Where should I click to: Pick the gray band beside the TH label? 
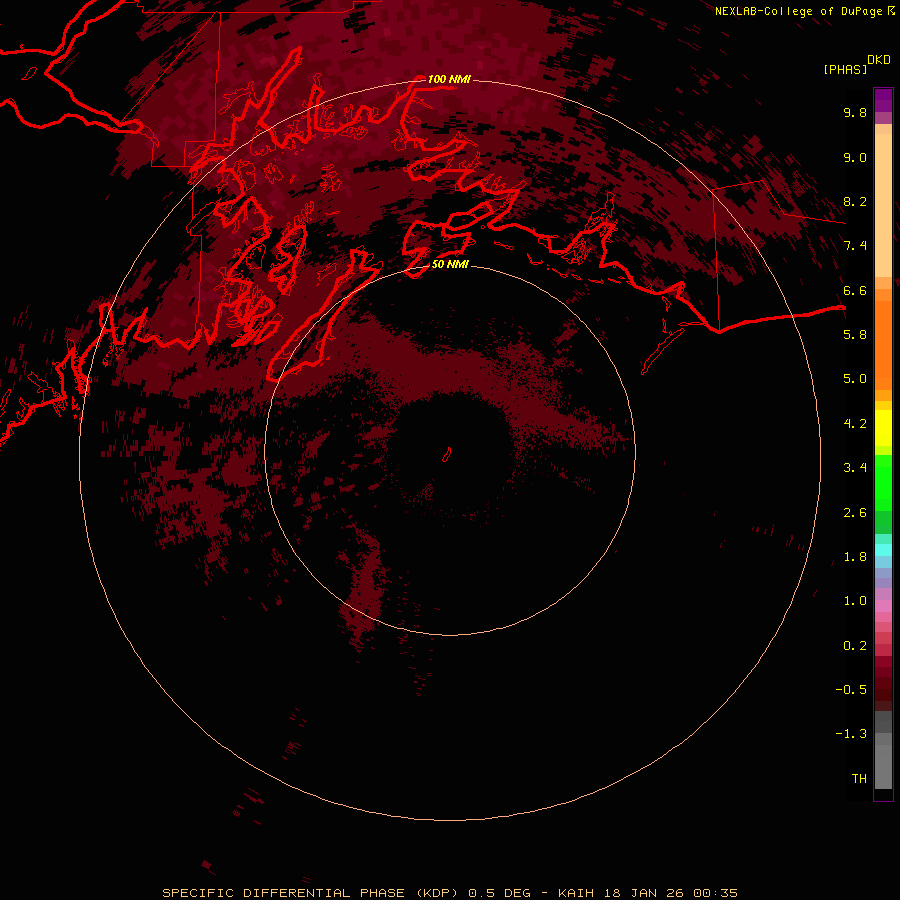[883, 766]
